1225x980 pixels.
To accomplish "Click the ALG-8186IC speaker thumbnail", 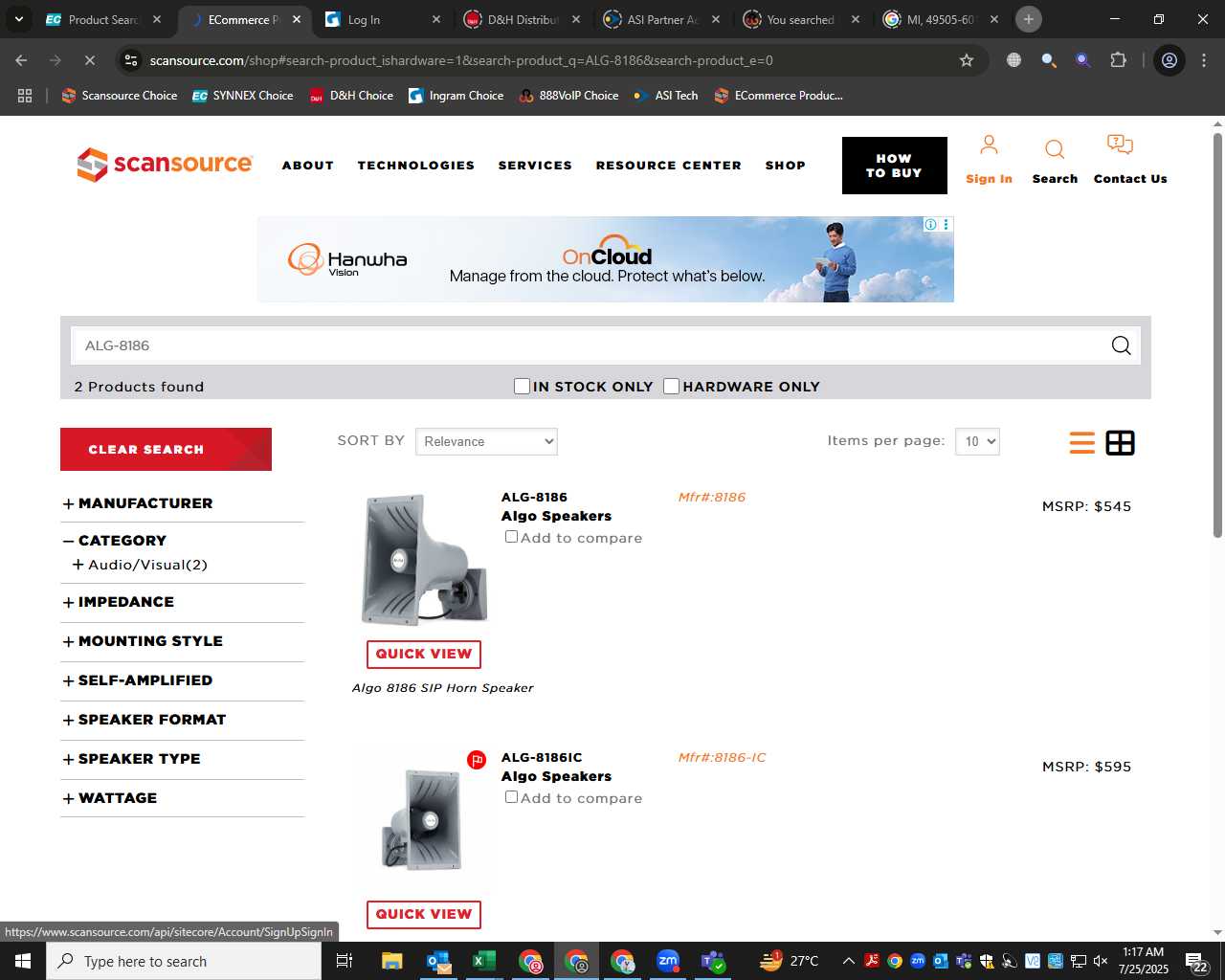I will click(x=424, y=819).
